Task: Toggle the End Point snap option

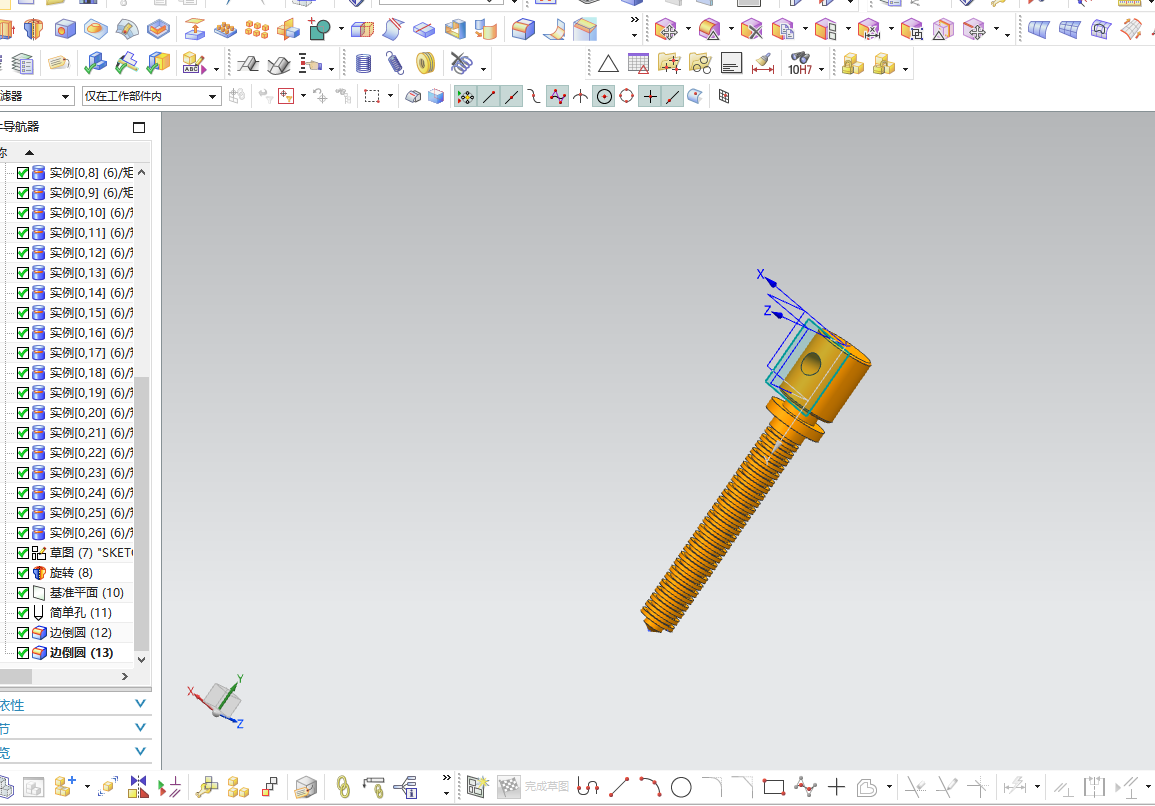Action: pos(488,97)
